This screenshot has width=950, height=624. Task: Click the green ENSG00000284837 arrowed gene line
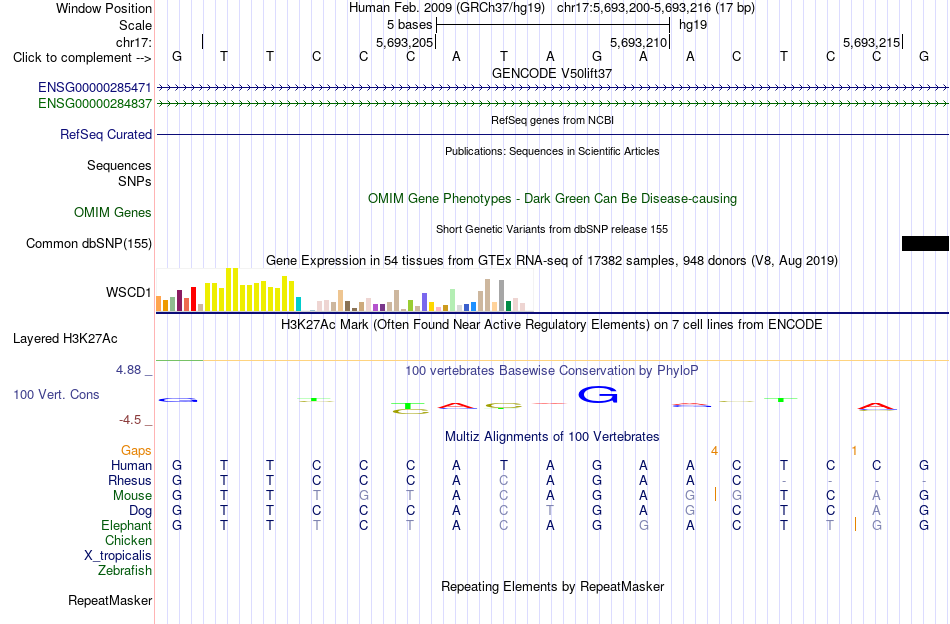553,104
